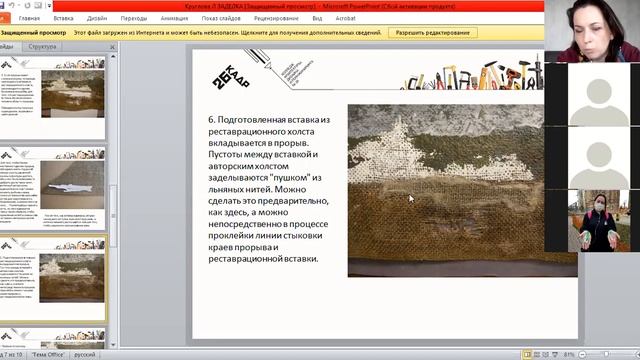Click the 'русский' language indicator
640x360 pixels.
click(85, 355)
